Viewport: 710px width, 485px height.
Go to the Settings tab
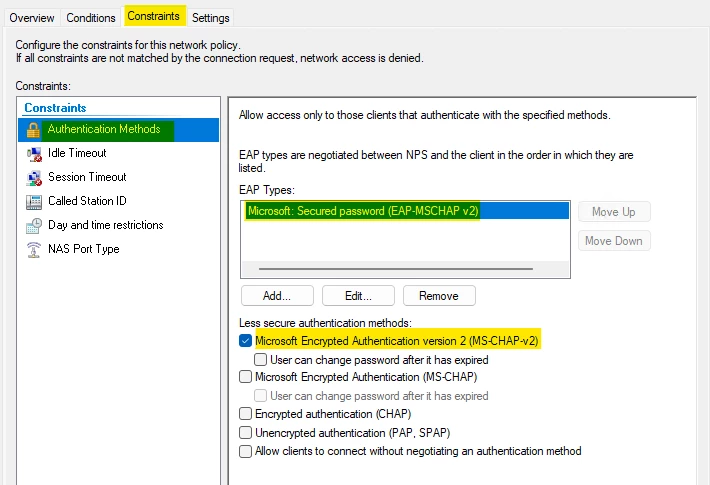coord(211,18)
